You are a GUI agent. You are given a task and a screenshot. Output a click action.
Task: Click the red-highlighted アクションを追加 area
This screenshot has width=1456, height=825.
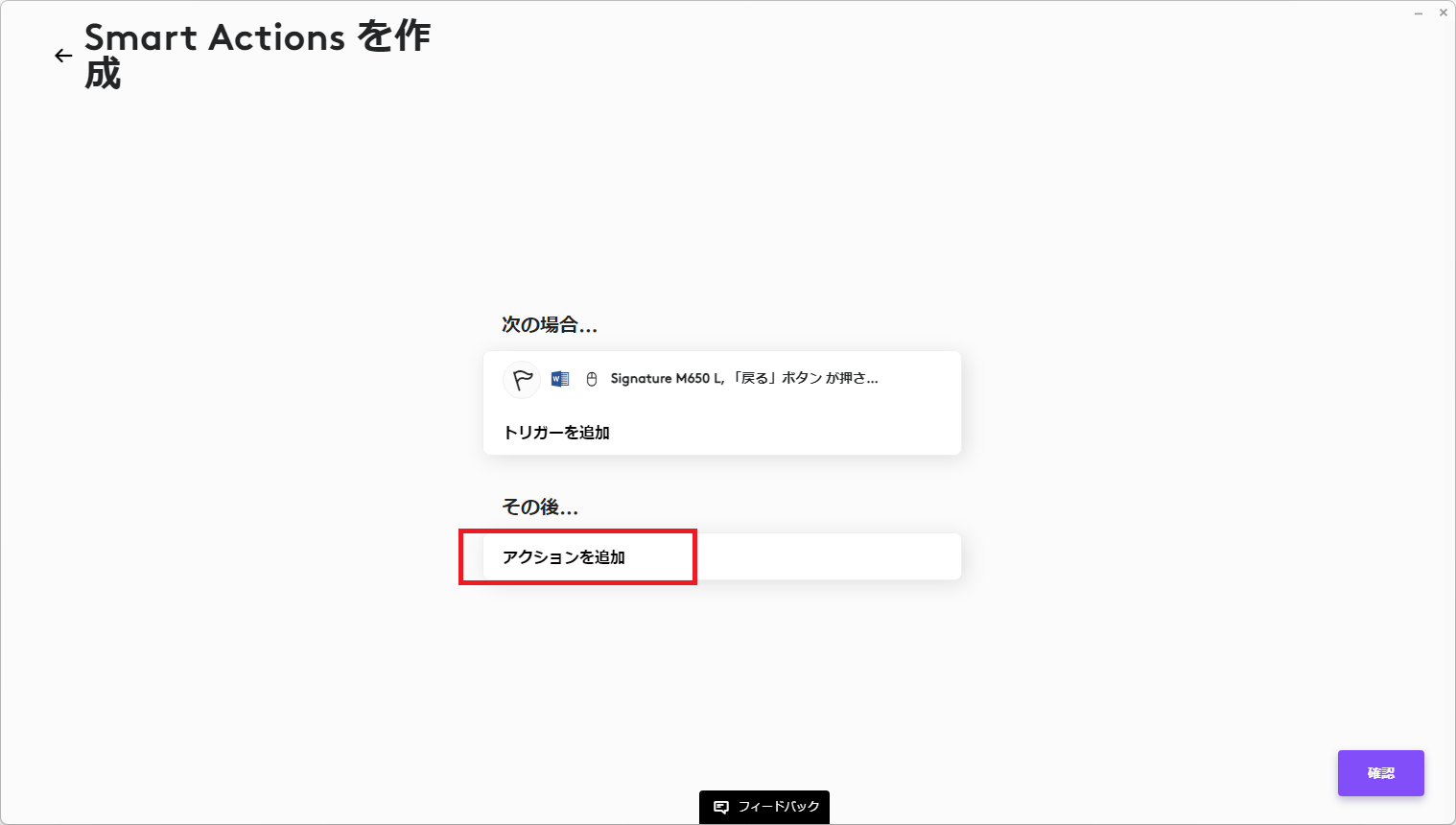[576, 556]
